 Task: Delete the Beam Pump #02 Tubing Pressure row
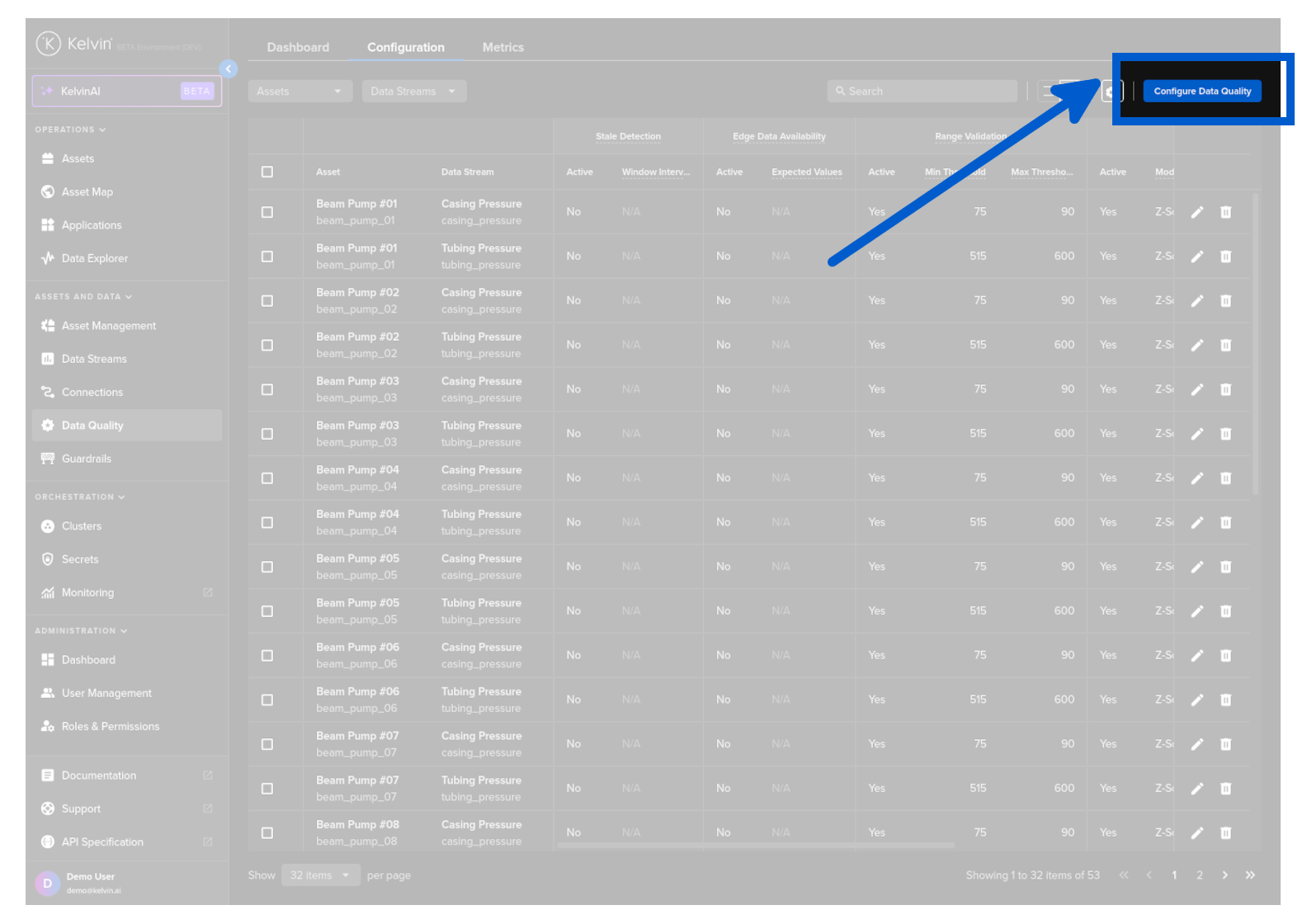[x=1225, y=346]
